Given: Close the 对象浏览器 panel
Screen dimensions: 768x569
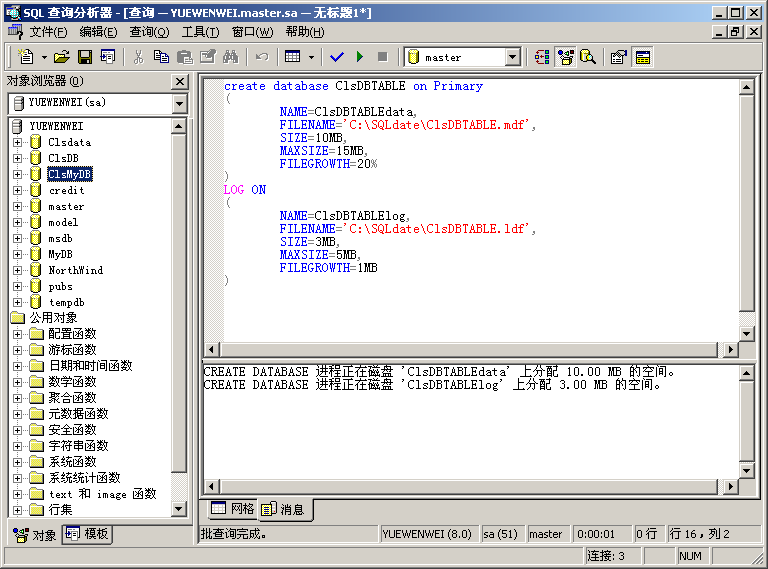Looking at the screenshot, I should 180,81.
